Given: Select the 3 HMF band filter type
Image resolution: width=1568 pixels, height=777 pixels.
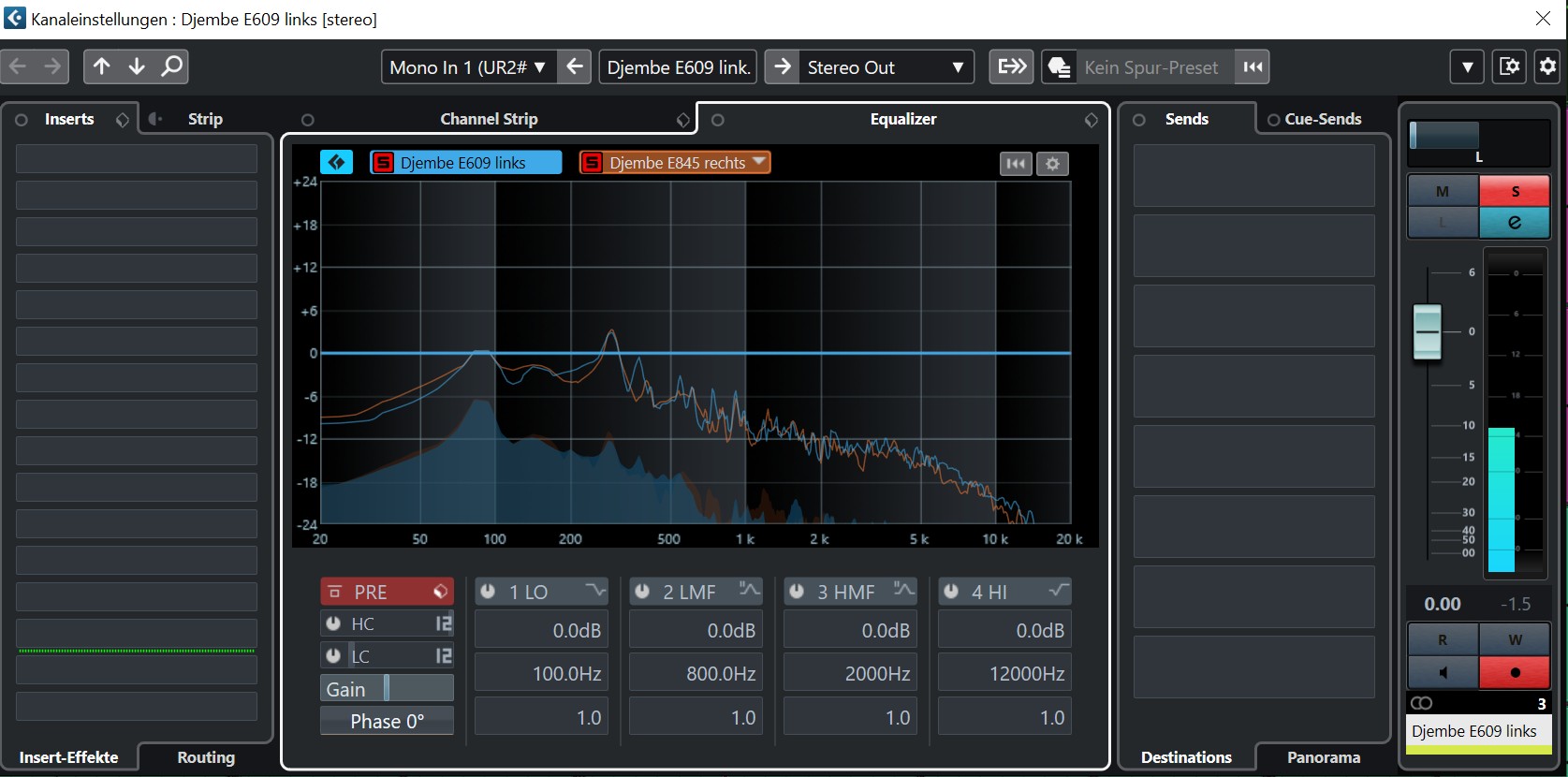Looking at the screenshot, I should point(903,591).
